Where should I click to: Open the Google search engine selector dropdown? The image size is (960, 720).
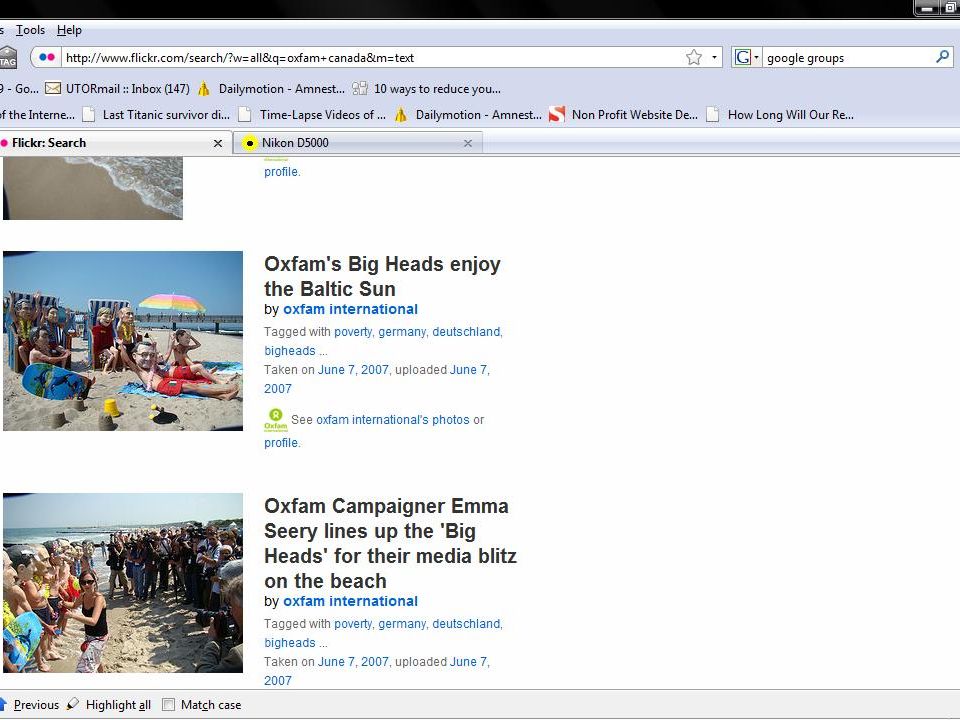click(x=746, y=58)
